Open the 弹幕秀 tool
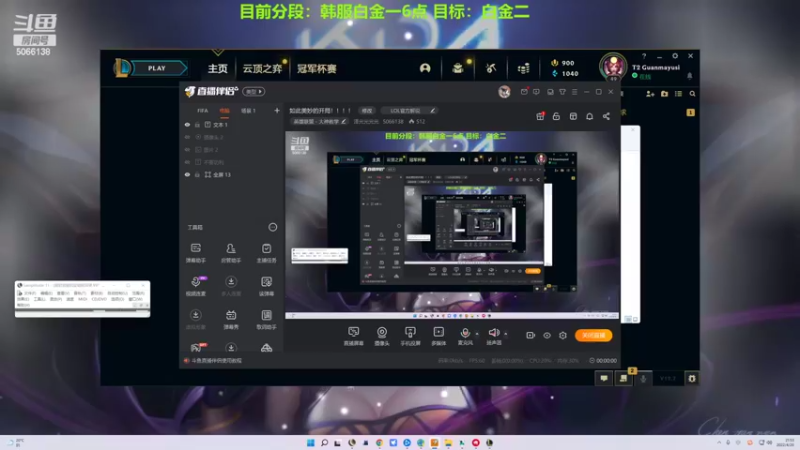The height and width of the screenshot is (450, 800). [x=231, y=319]
